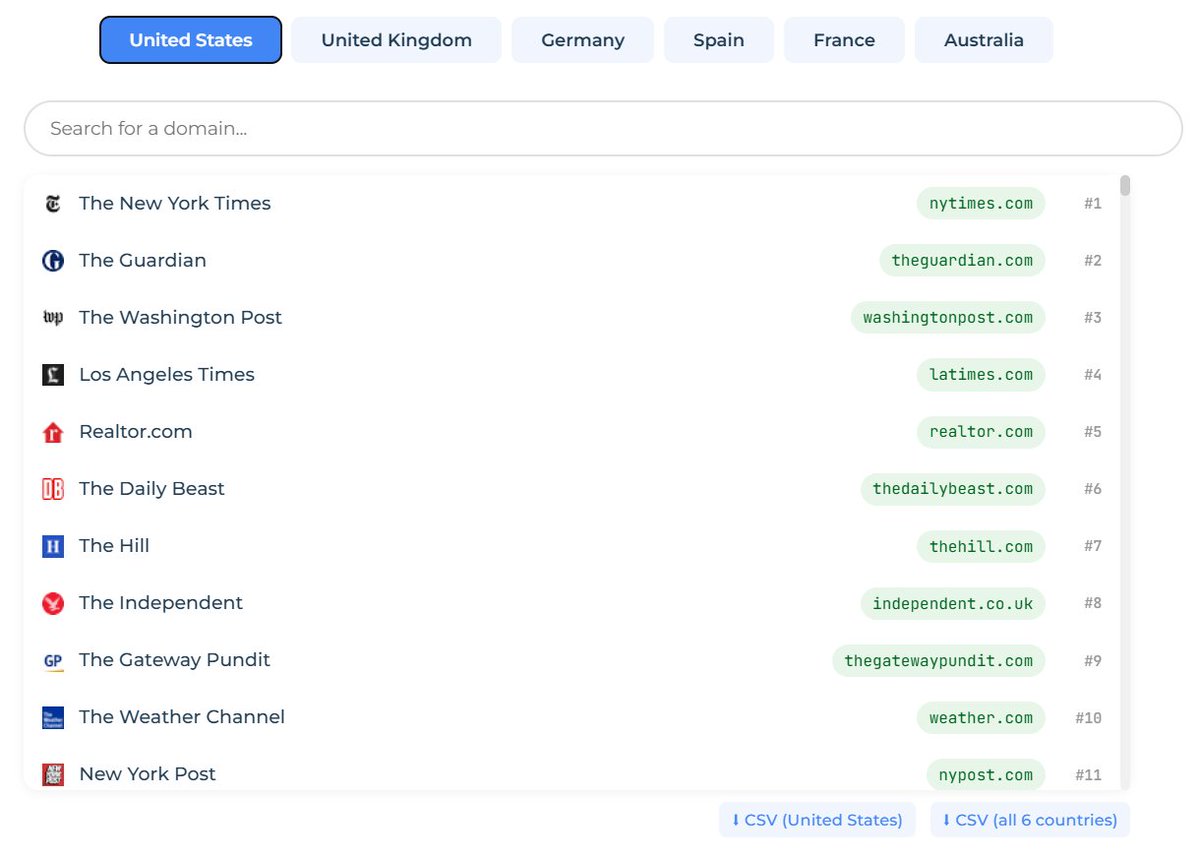1200x858 pixels.
Task: Click the list's vertical scrollbar thumb
Action: click(x=1125, y=186)
